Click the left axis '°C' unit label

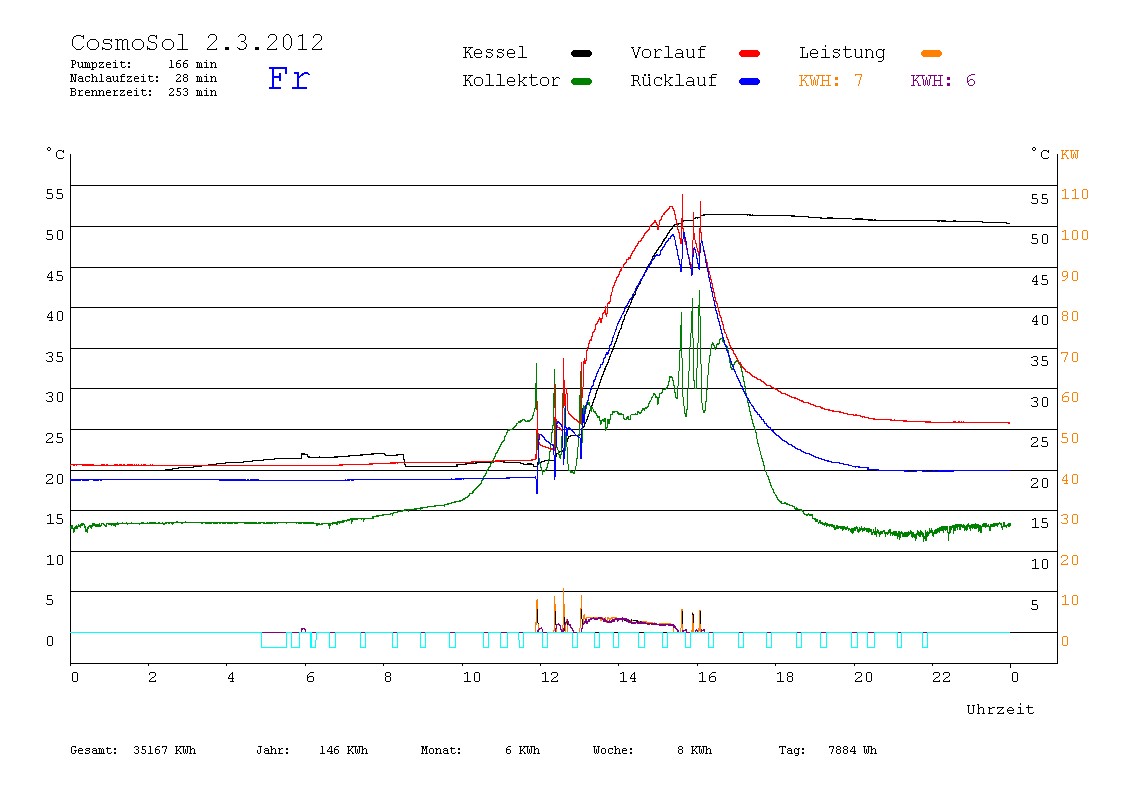pyautogui.click(x=56, y=154)
